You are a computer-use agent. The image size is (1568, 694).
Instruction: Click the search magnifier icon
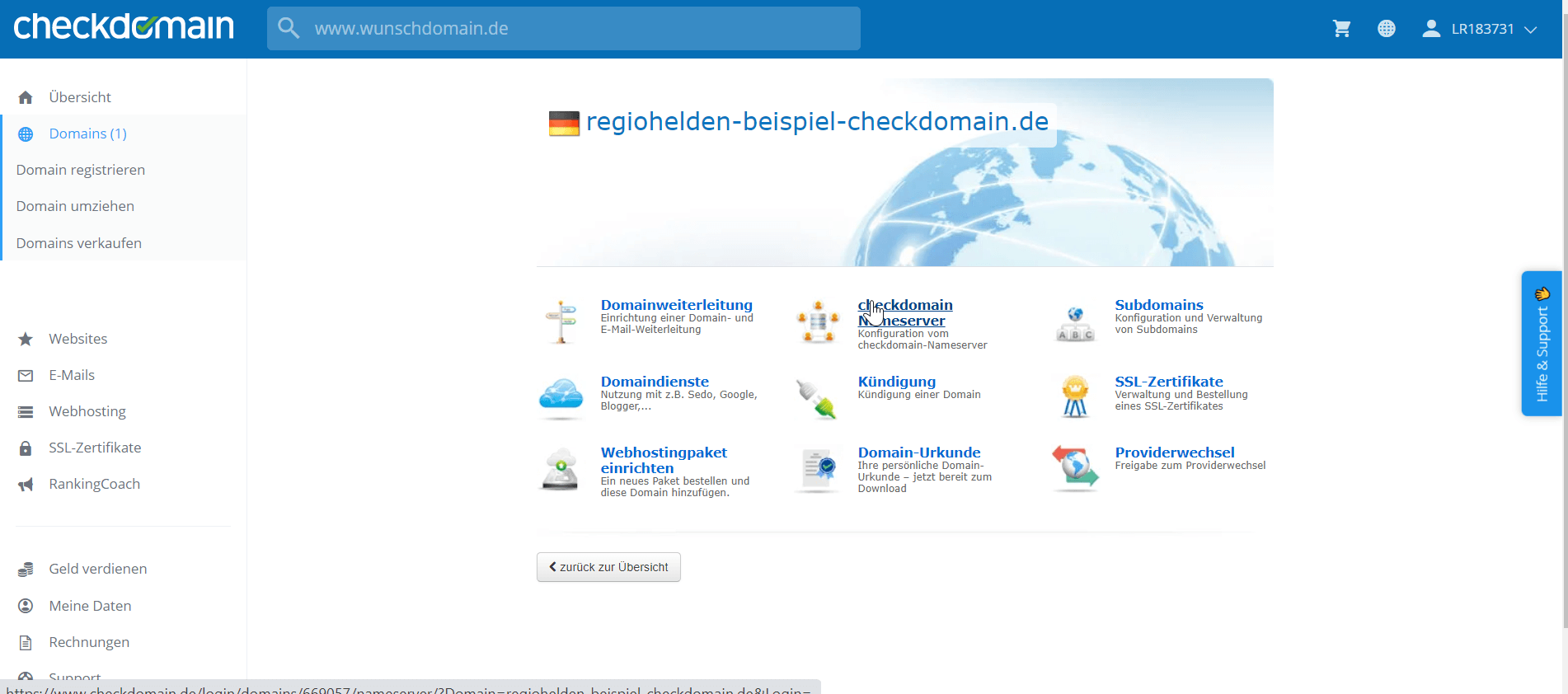[288, 28]
